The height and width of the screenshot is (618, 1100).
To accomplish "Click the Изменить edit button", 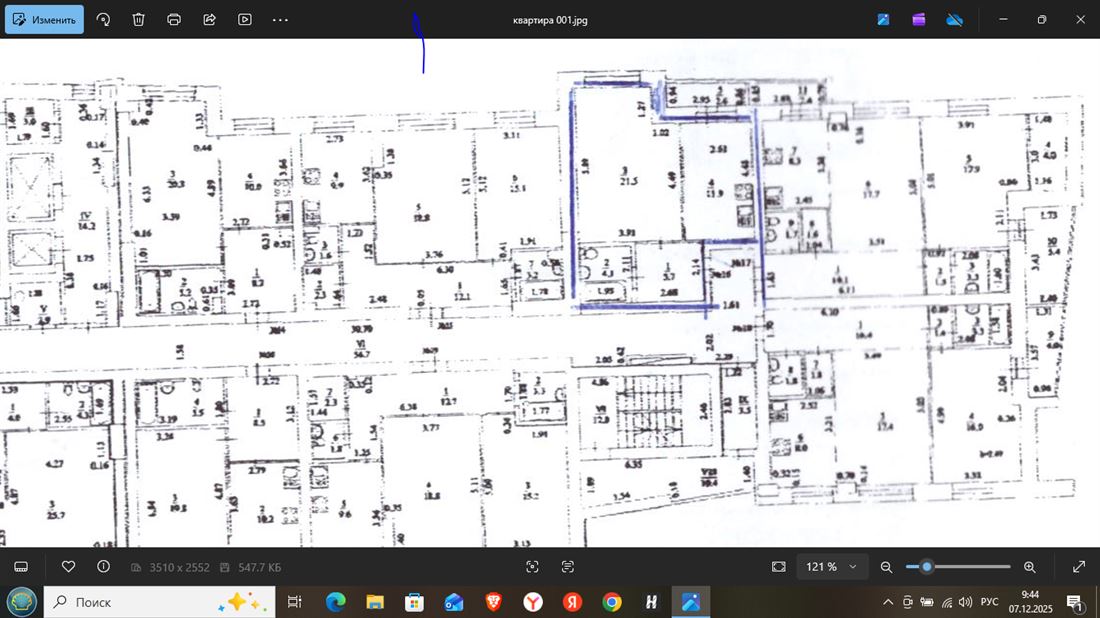I will point(44,19).
